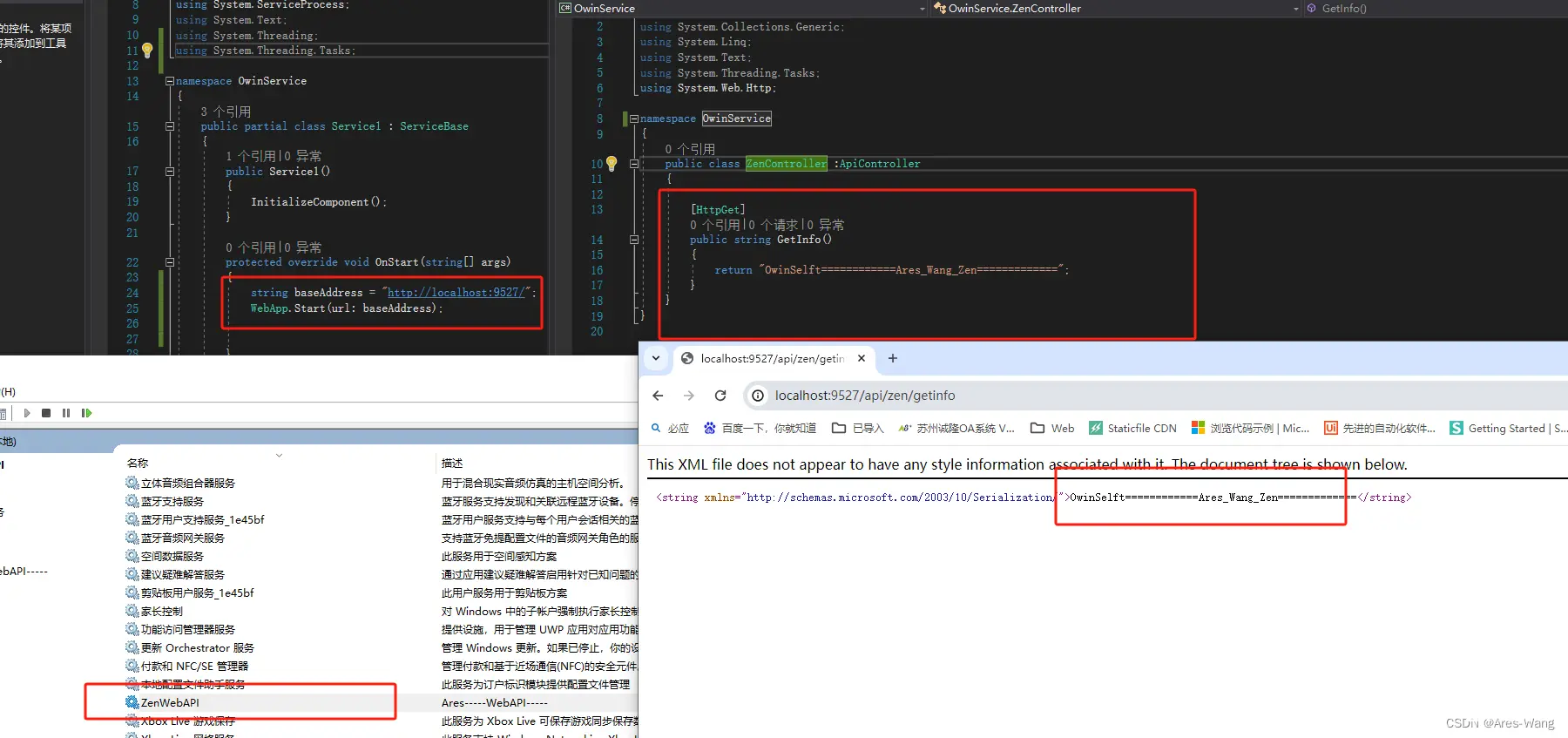Open the 百度一下 bookmark

click(760, 428)
